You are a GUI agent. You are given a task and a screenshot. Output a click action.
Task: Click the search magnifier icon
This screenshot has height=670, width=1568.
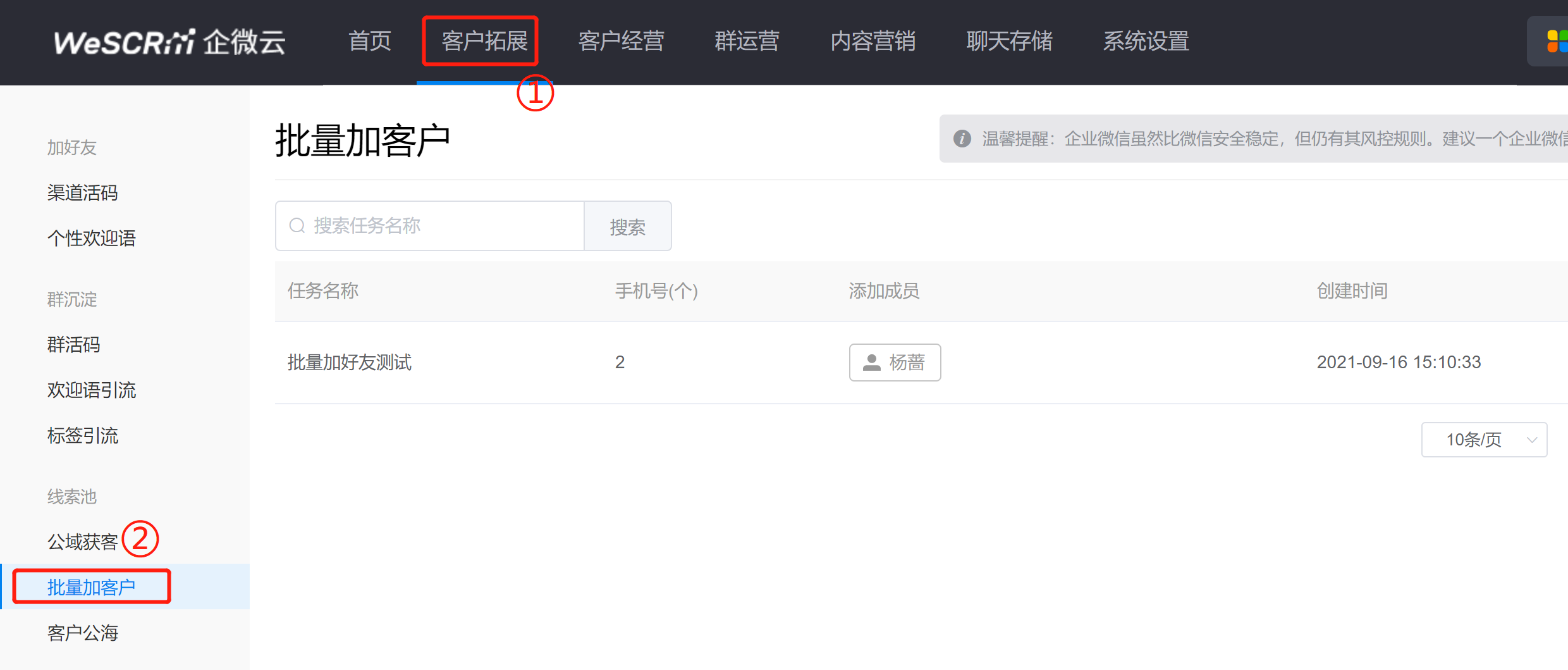point(297,226)
